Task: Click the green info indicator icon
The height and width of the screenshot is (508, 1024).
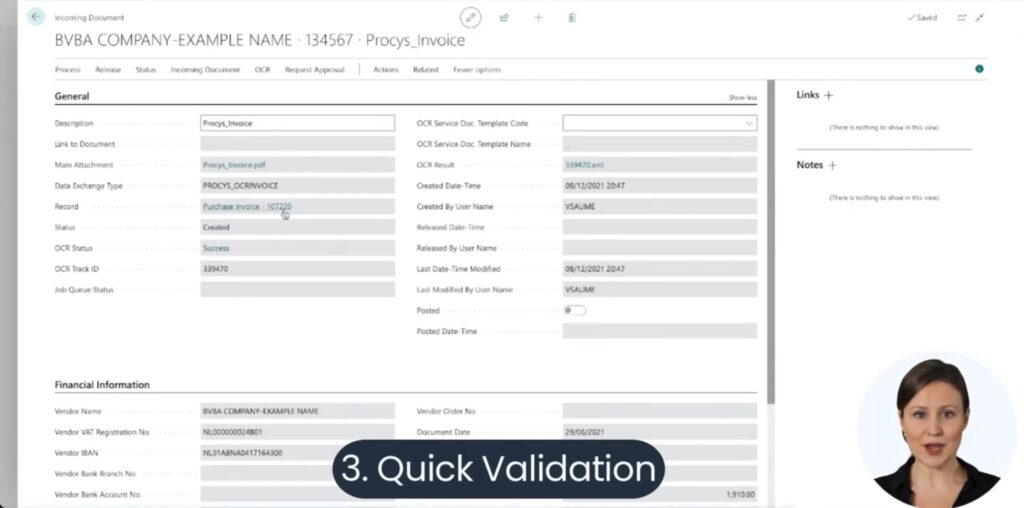Action: pyautogui.click(x=979, y=69)
